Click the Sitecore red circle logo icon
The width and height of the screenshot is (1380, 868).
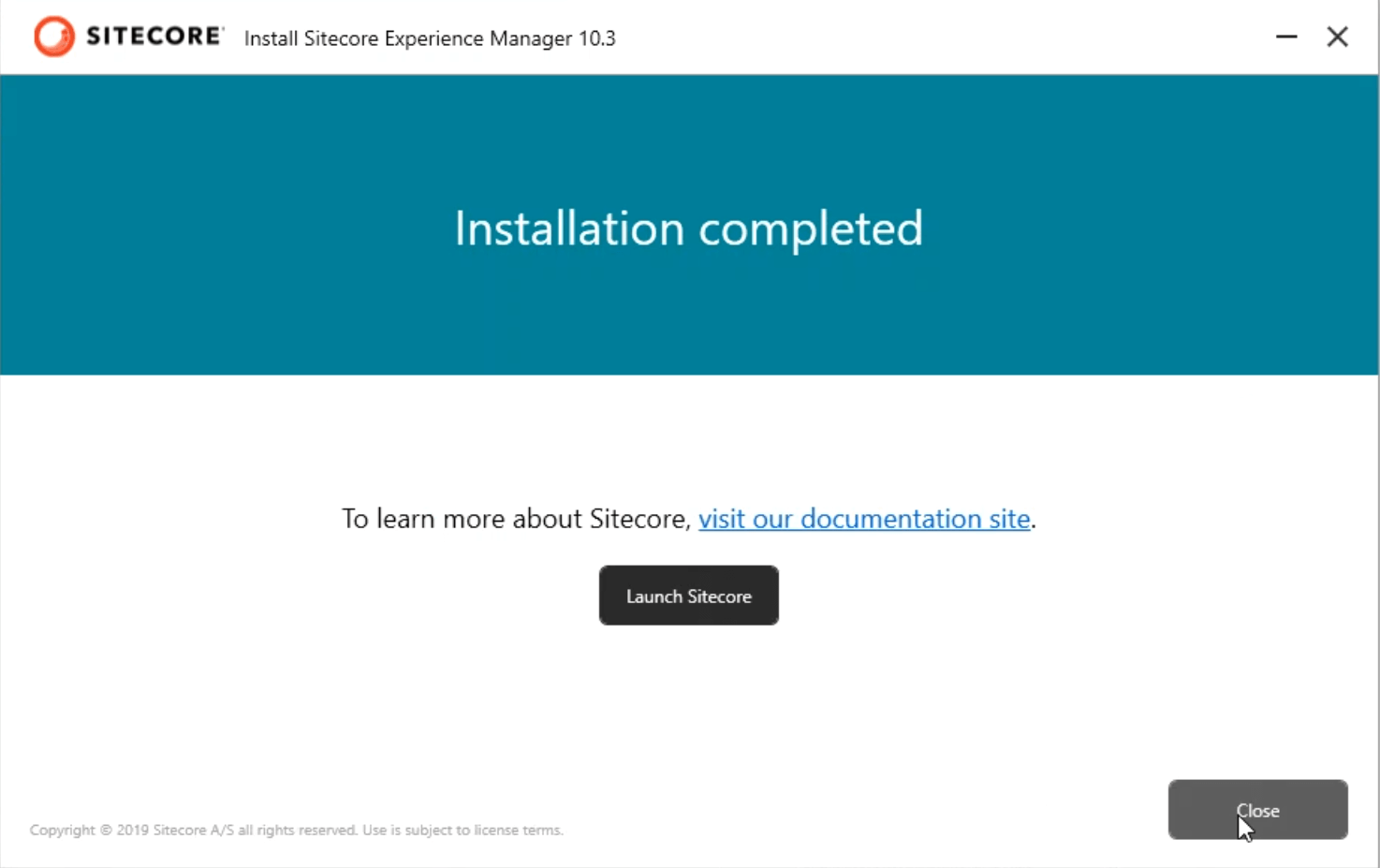[53, 37]
